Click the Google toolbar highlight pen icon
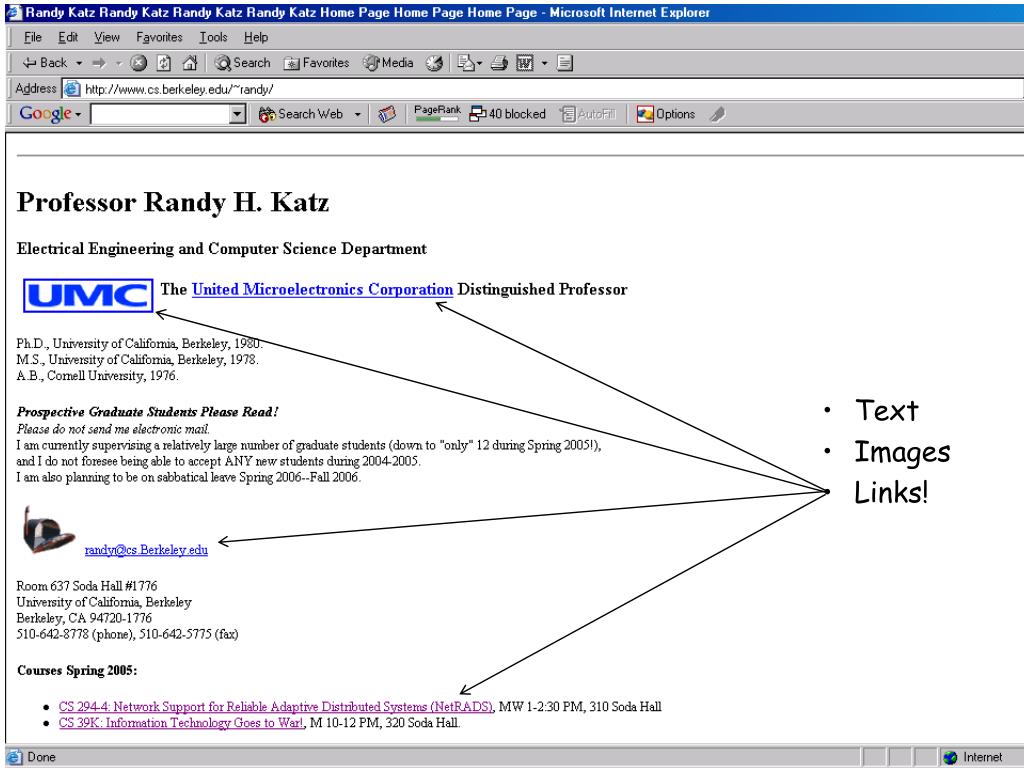The image size is (1024, 768). point(718,114)
